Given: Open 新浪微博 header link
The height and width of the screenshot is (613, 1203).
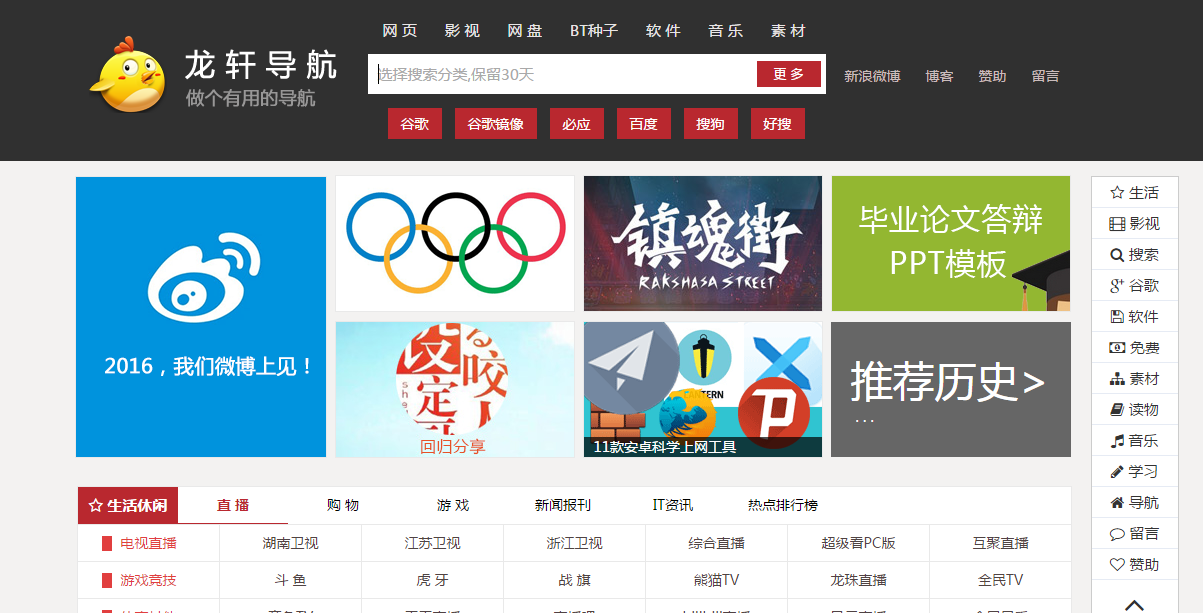Looking at the screenshot, I should coord(872,76).
